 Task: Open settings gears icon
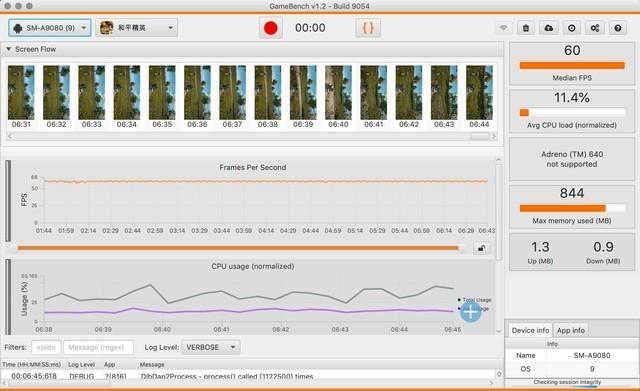(x=595, y=28)
